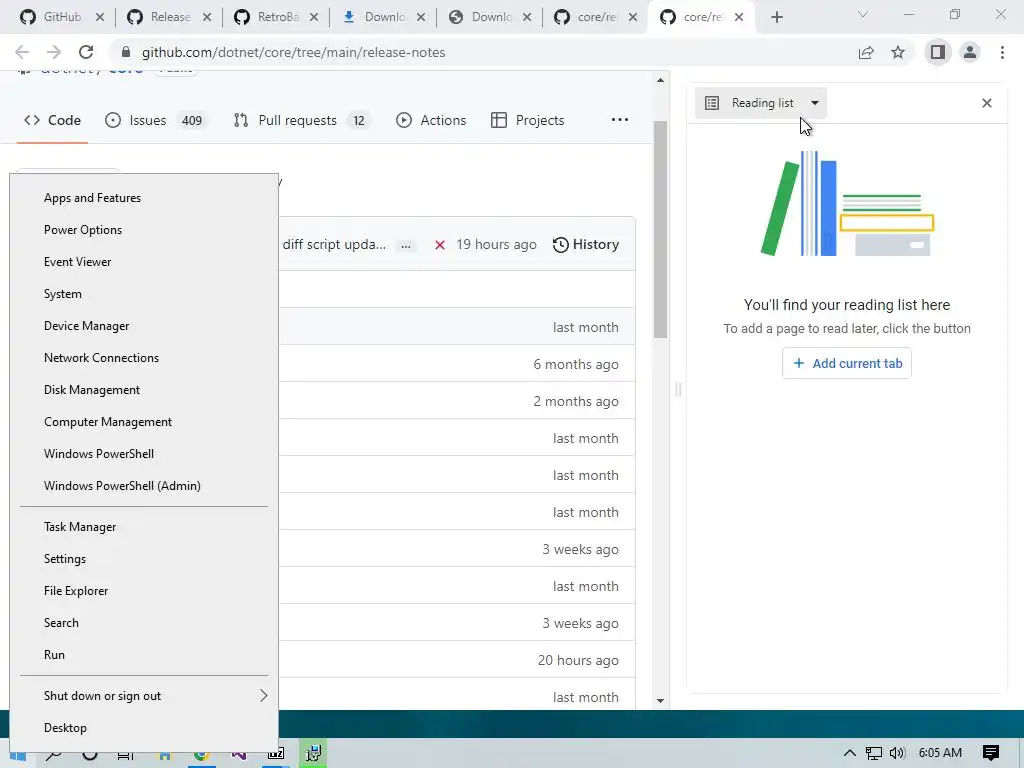The width and height of the screenshot is (1024, 768).
Task: Open a new browser tab
Action: click(776, 18)
